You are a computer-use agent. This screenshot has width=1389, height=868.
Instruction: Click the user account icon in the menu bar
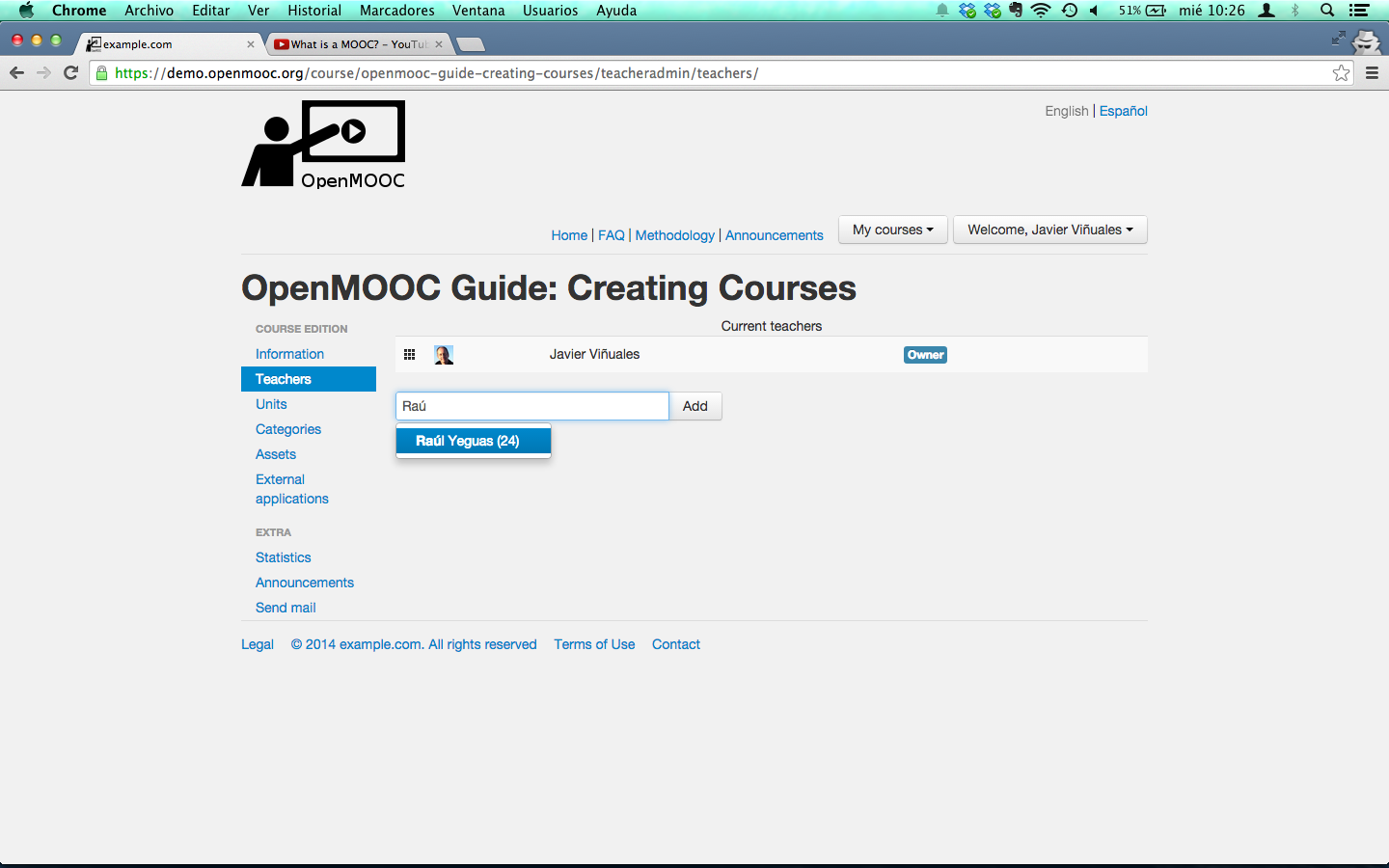coord(1266,11)
